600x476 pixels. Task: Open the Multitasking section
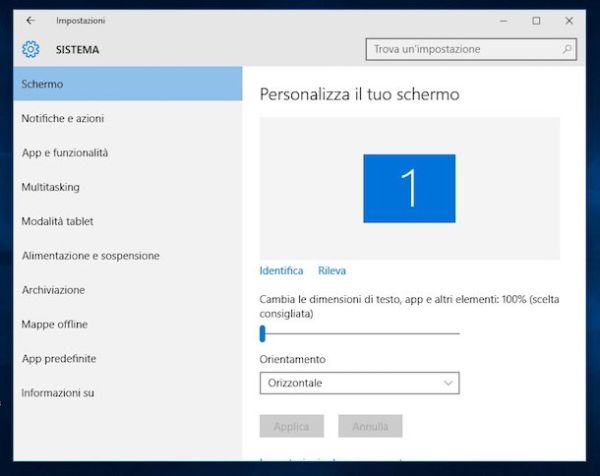pyautogui.click(x=50, y=187)
